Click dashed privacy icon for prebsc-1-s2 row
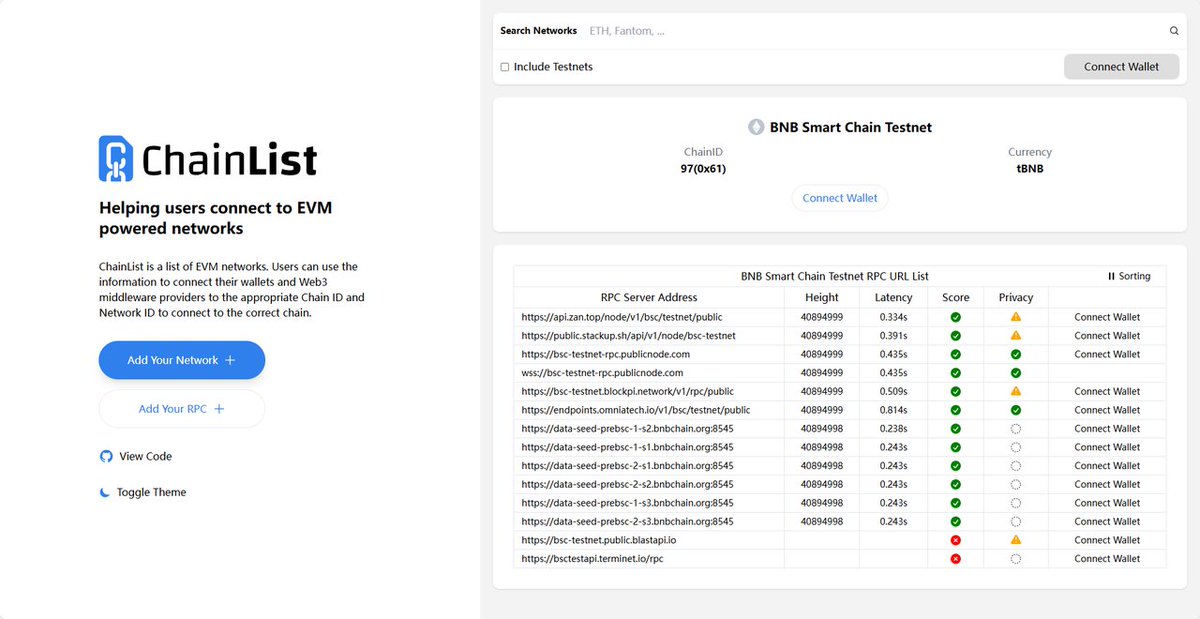This screenshot has width=1200, height=619. point(1016,429)
